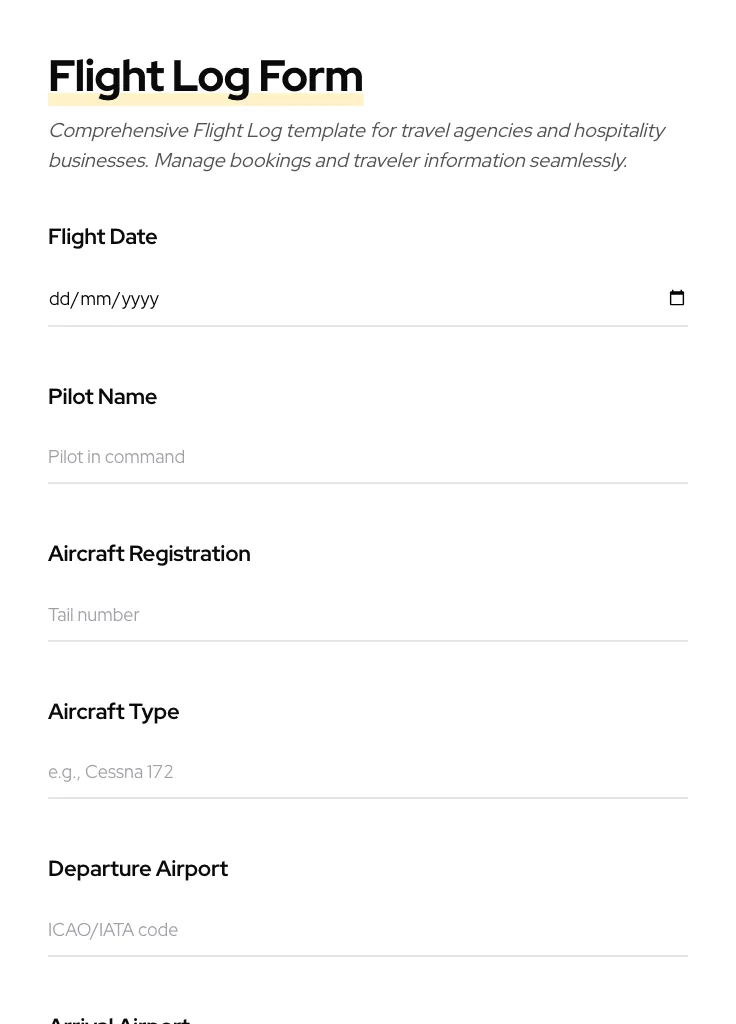Click the Aircraft Registration label
Viewport: 736px width, 1024px height.
(149, 553)
